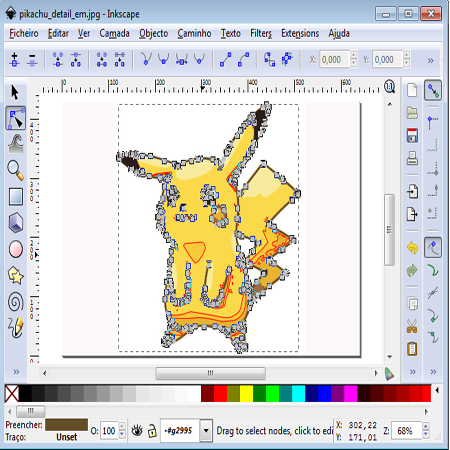The image size is (450, 450).
Task: Click the Unset stroke label
Action: tap(67, 437)
